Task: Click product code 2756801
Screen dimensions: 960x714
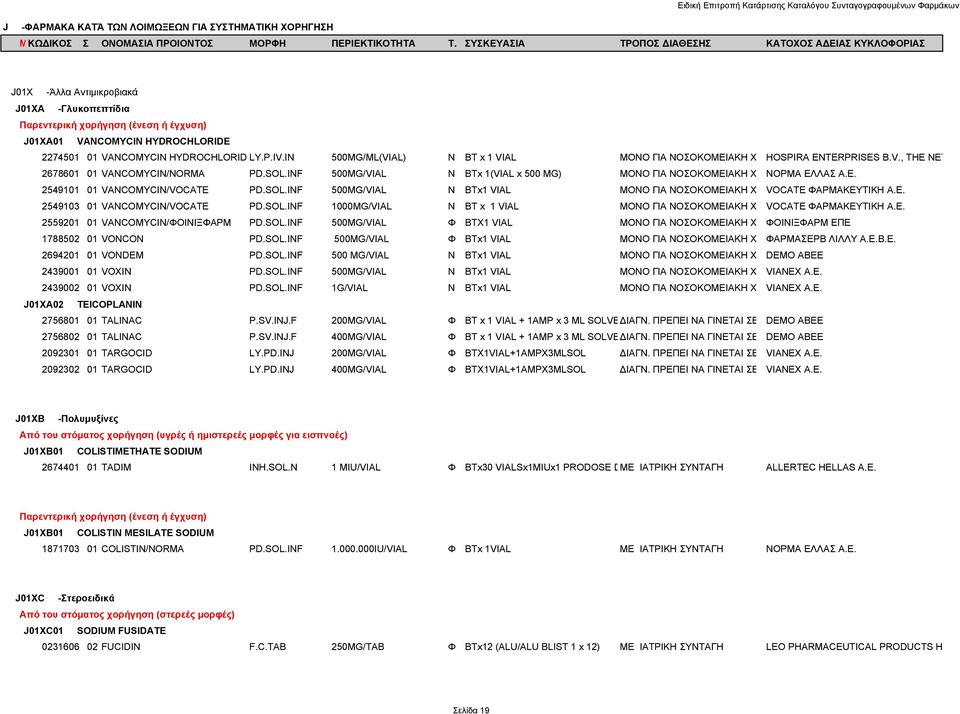Action: point(60,320)
